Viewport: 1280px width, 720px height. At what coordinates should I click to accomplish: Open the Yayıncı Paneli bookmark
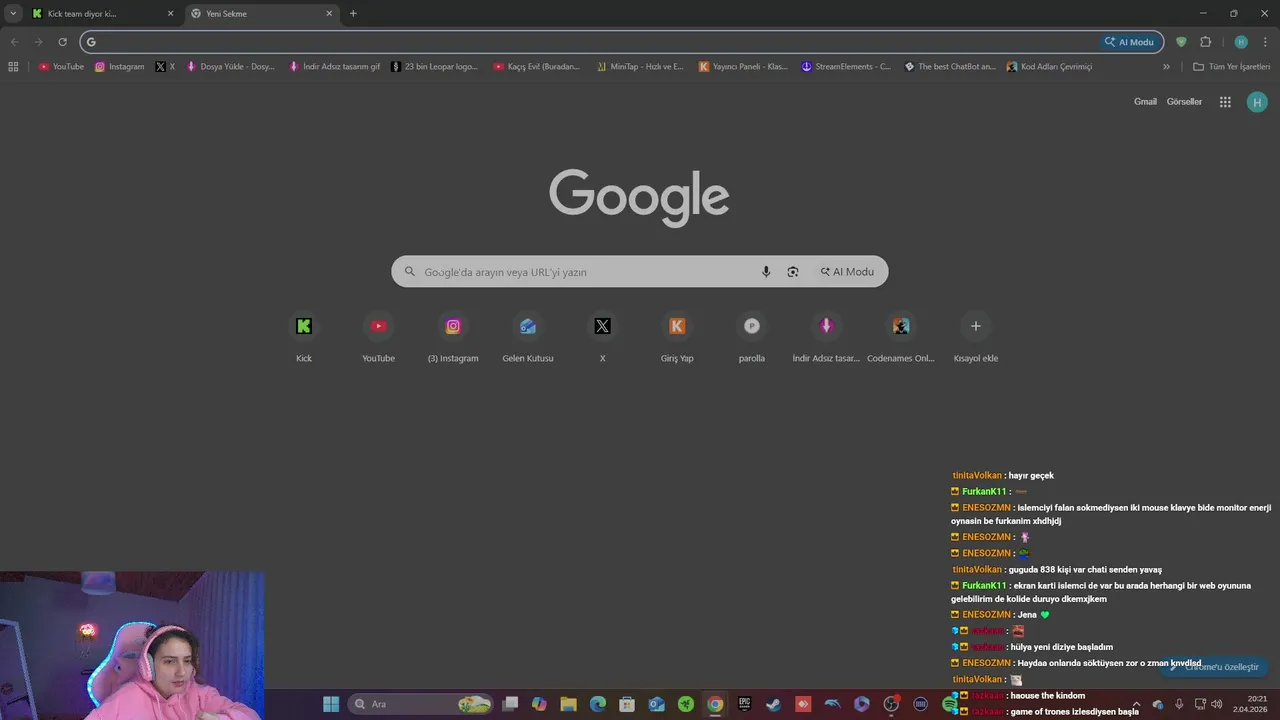click(x=743, y=67)
